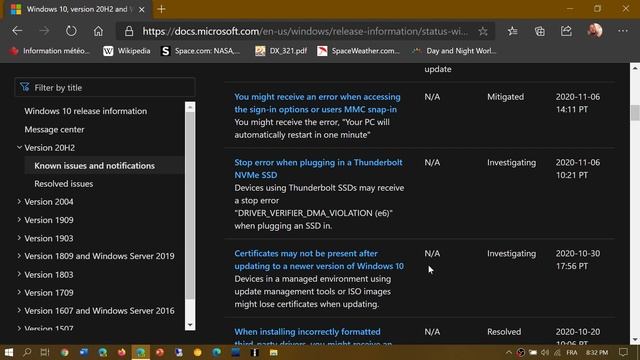Click the 'Resolved' status cell
Viewport: 640px width, 360px height.
(504, 332)
